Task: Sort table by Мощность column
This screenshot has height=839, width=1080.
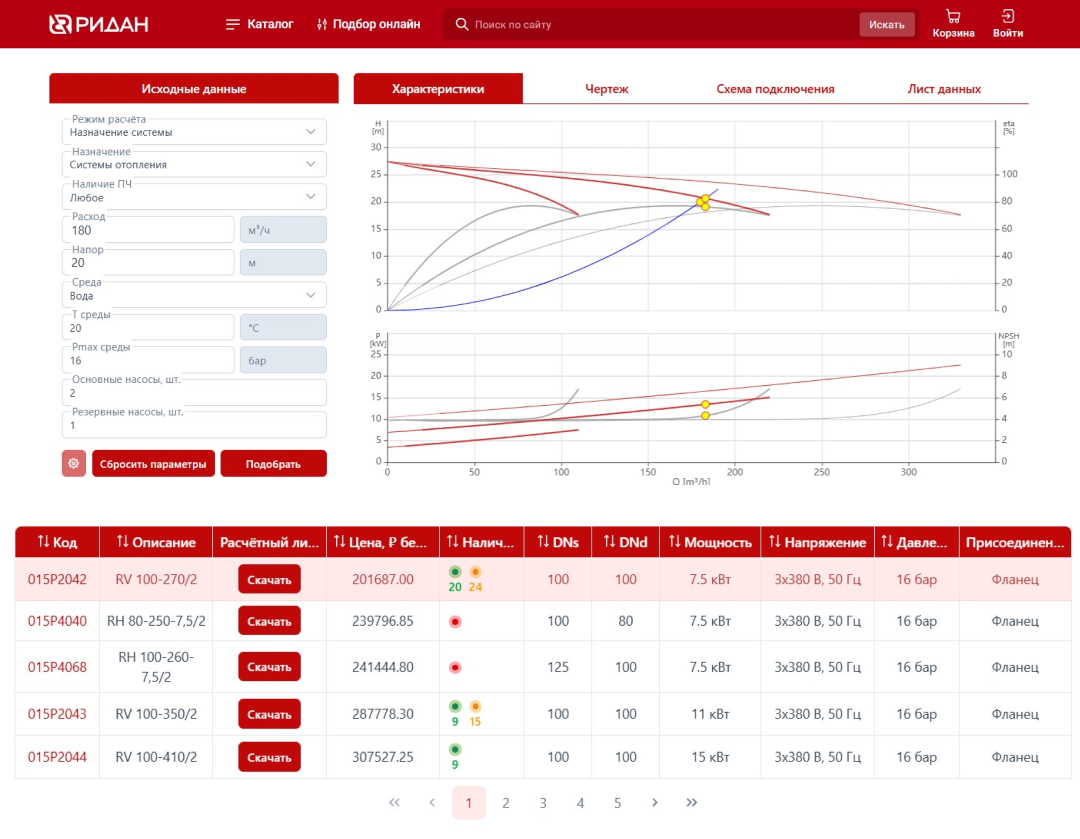Action: (x=710, y=542)
